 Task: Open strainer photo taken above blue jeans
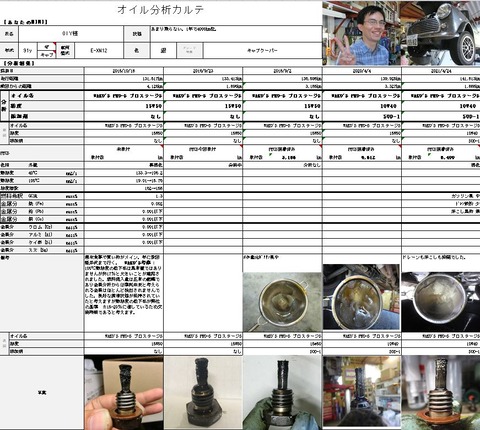point(362,297)
